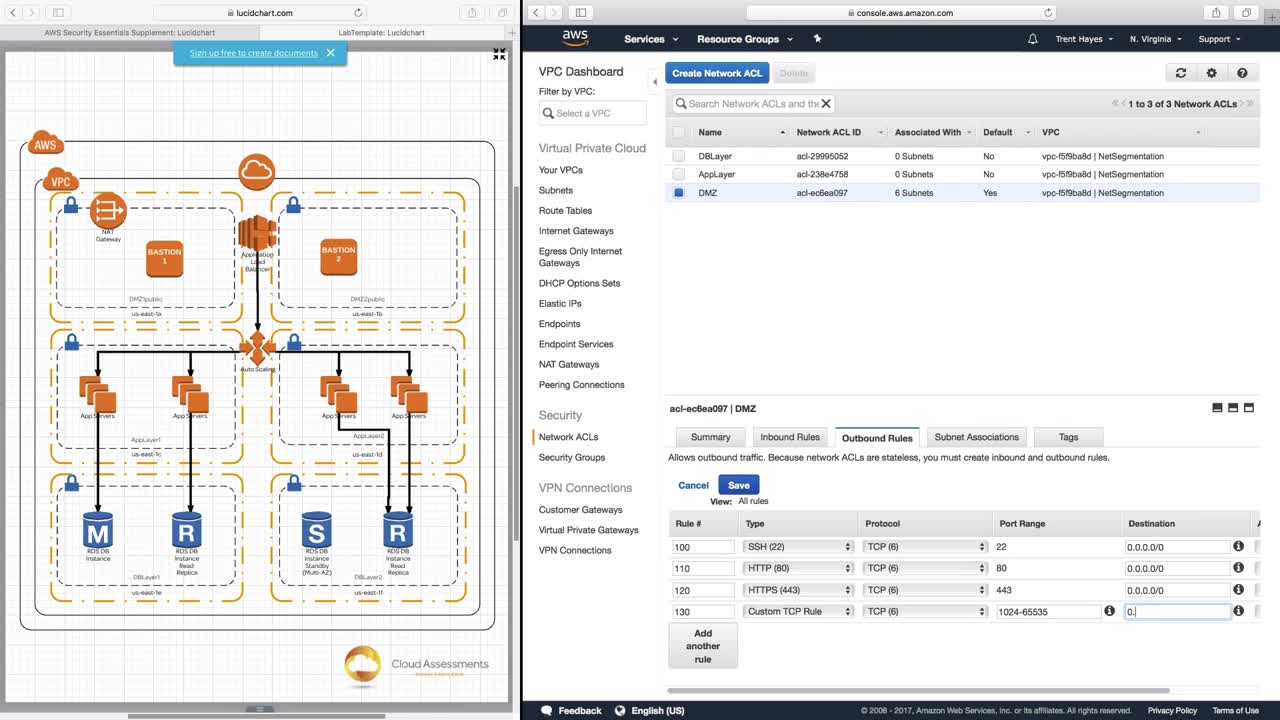This screenshot has width=1280, height=720.
Task: Open the Type dropdown for rule 130
Action: tap(798, 611)
